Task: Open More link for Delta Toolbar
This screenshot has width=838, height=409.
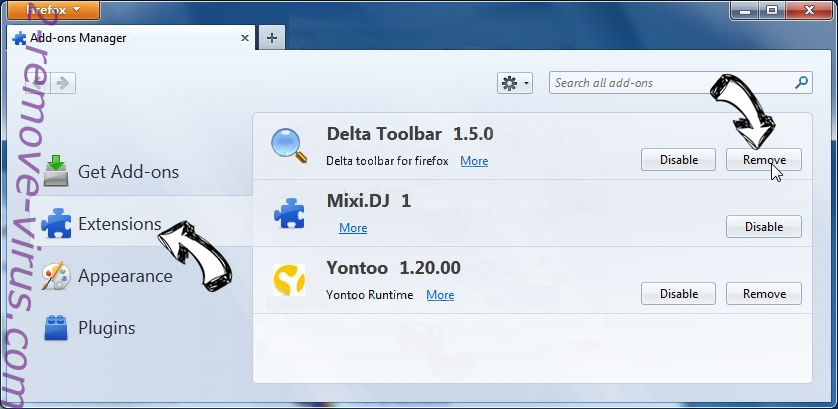Action: click(x=474, y=161)
